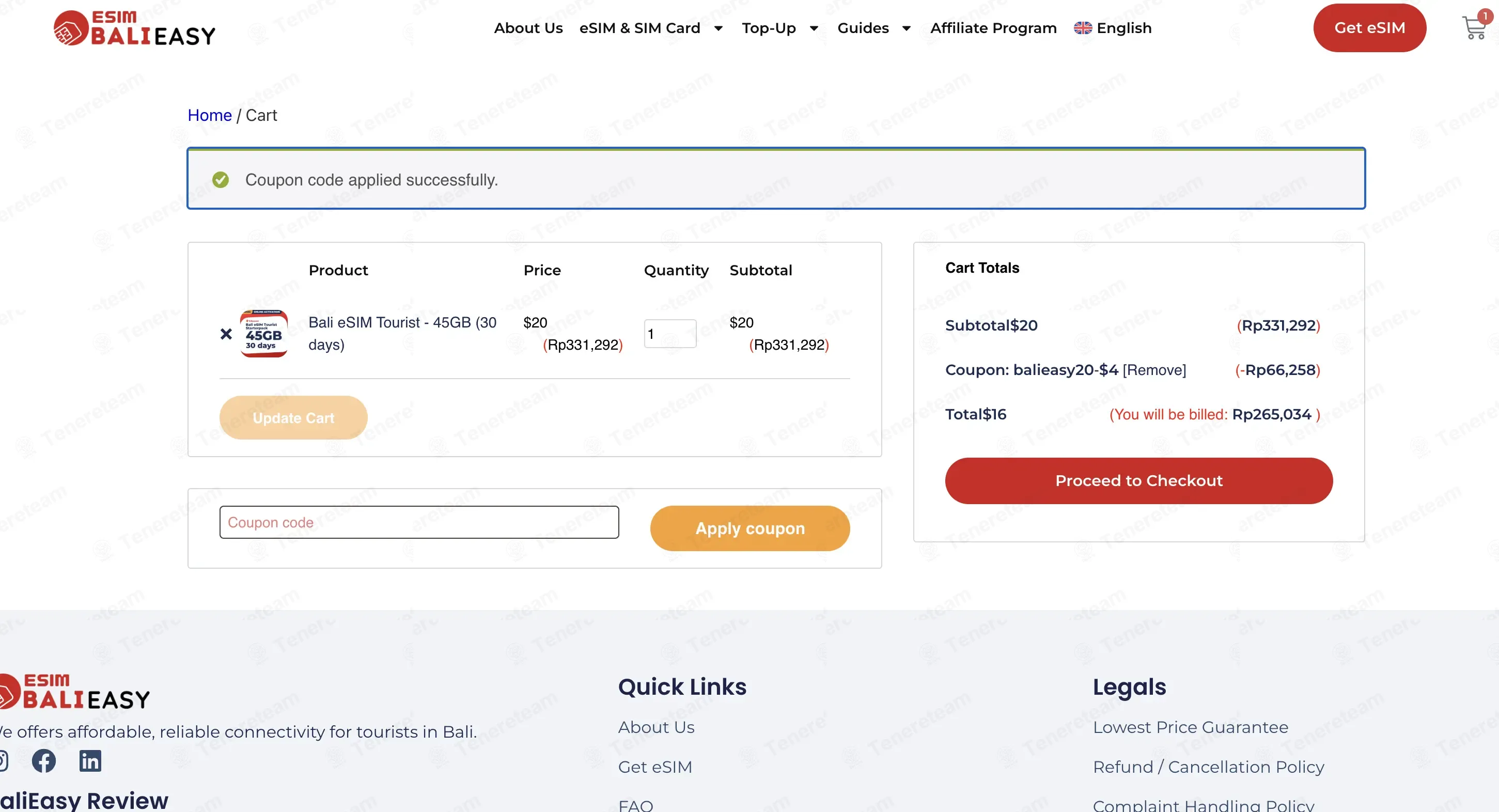Click the Get eSIM button
Viewport: 1499px width, 812px height.
1370,28
